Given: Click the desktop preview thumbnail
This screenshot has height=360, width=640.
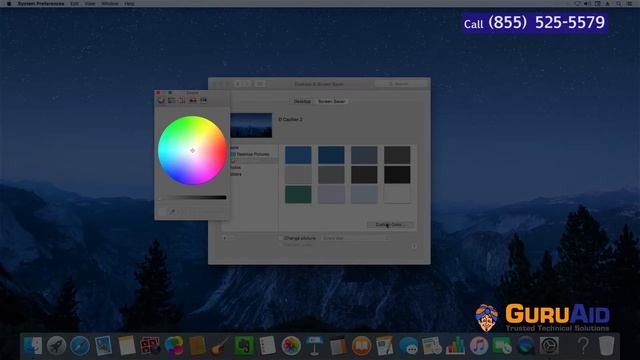Looking at the screenshot, I should click(251, 125).
